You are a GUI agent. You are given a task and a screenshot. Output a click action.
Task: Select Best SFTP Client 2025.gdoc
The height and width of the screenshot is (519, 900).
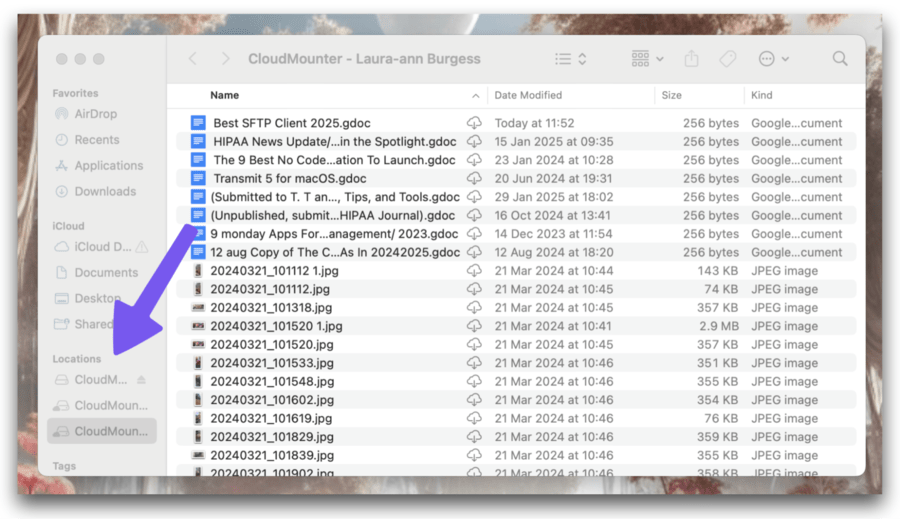tap(292, 123)
